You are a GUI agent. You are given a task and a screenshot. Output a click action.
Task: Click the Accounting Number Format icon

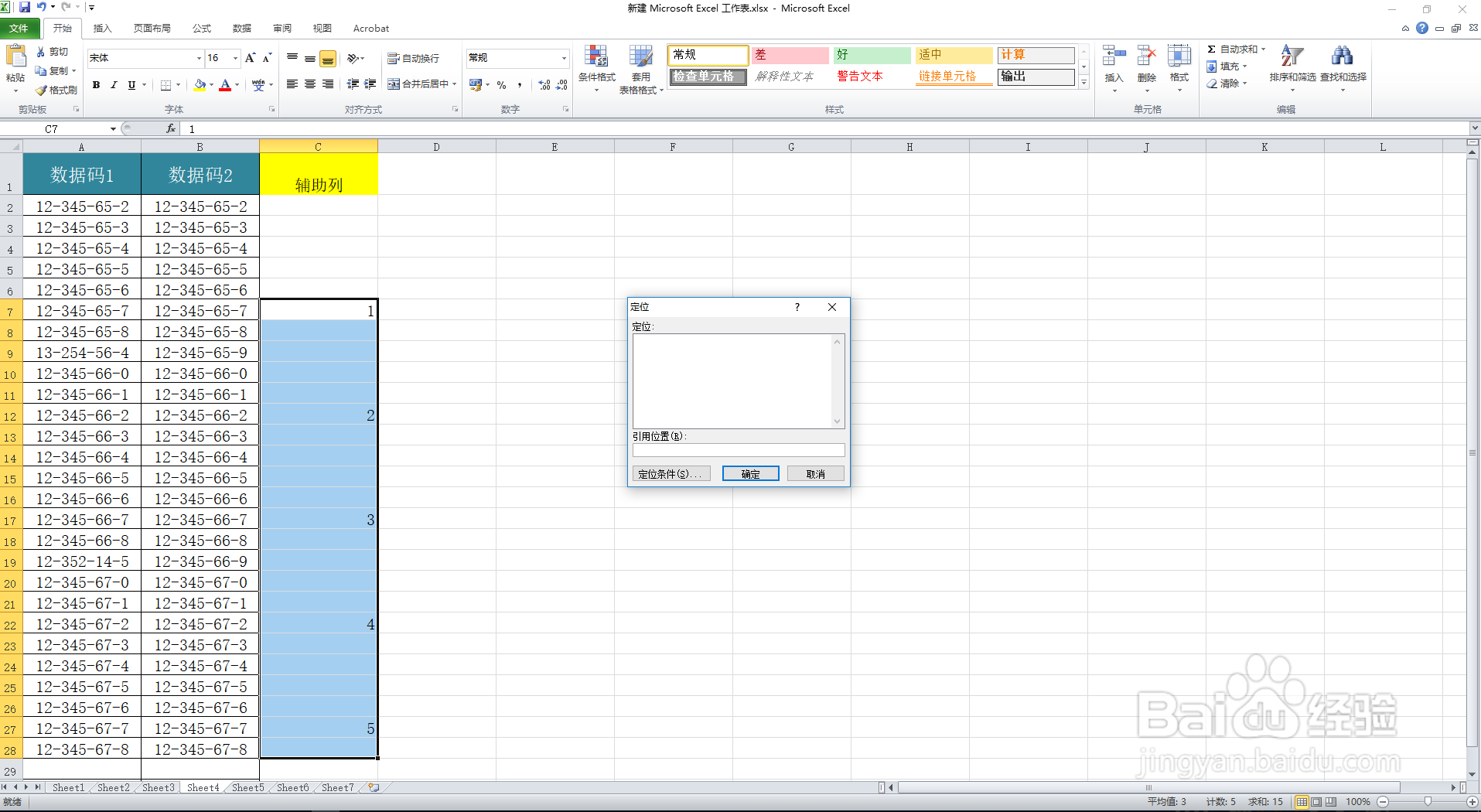(x=476, y=85)
